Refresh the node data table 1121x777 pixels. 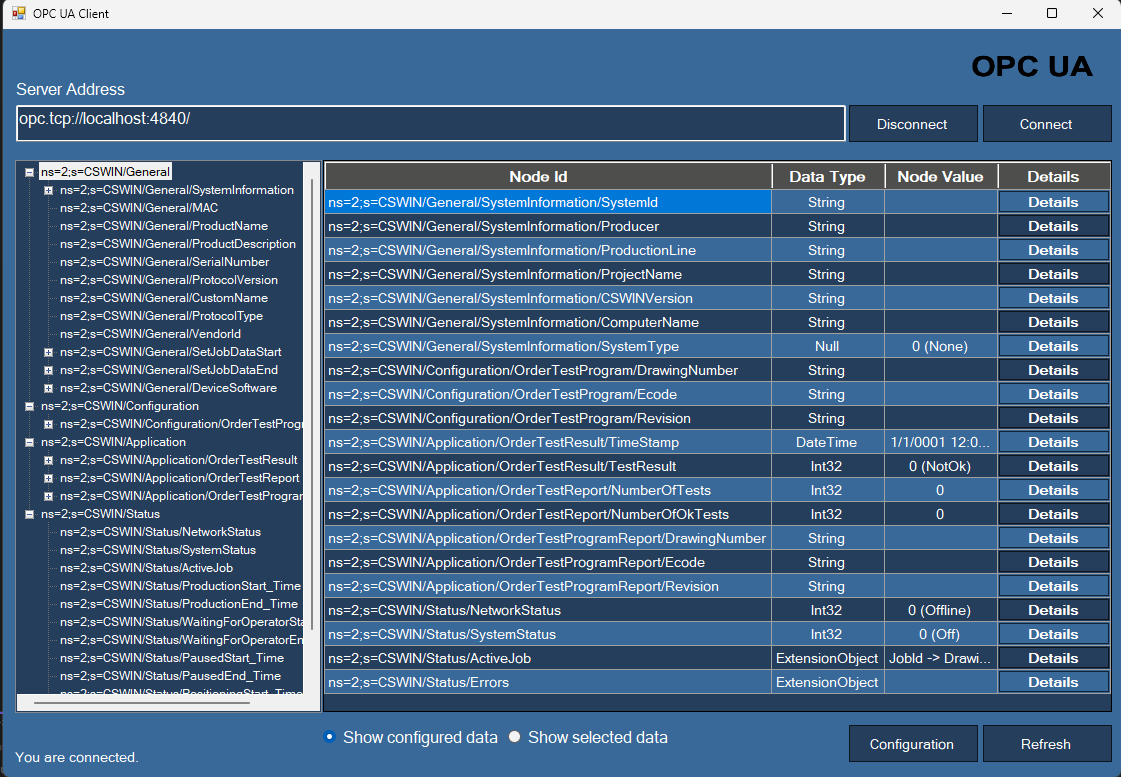[1047, 744]
